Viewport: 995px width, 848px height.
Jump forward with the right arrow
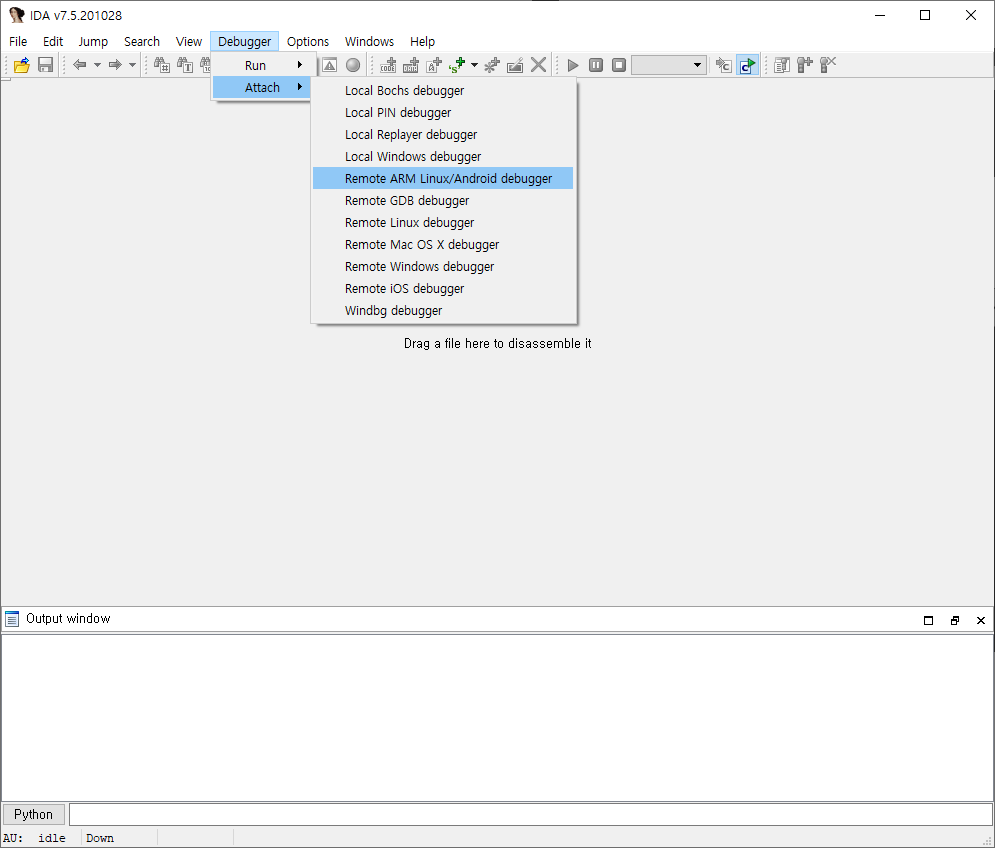pos(115,65)
